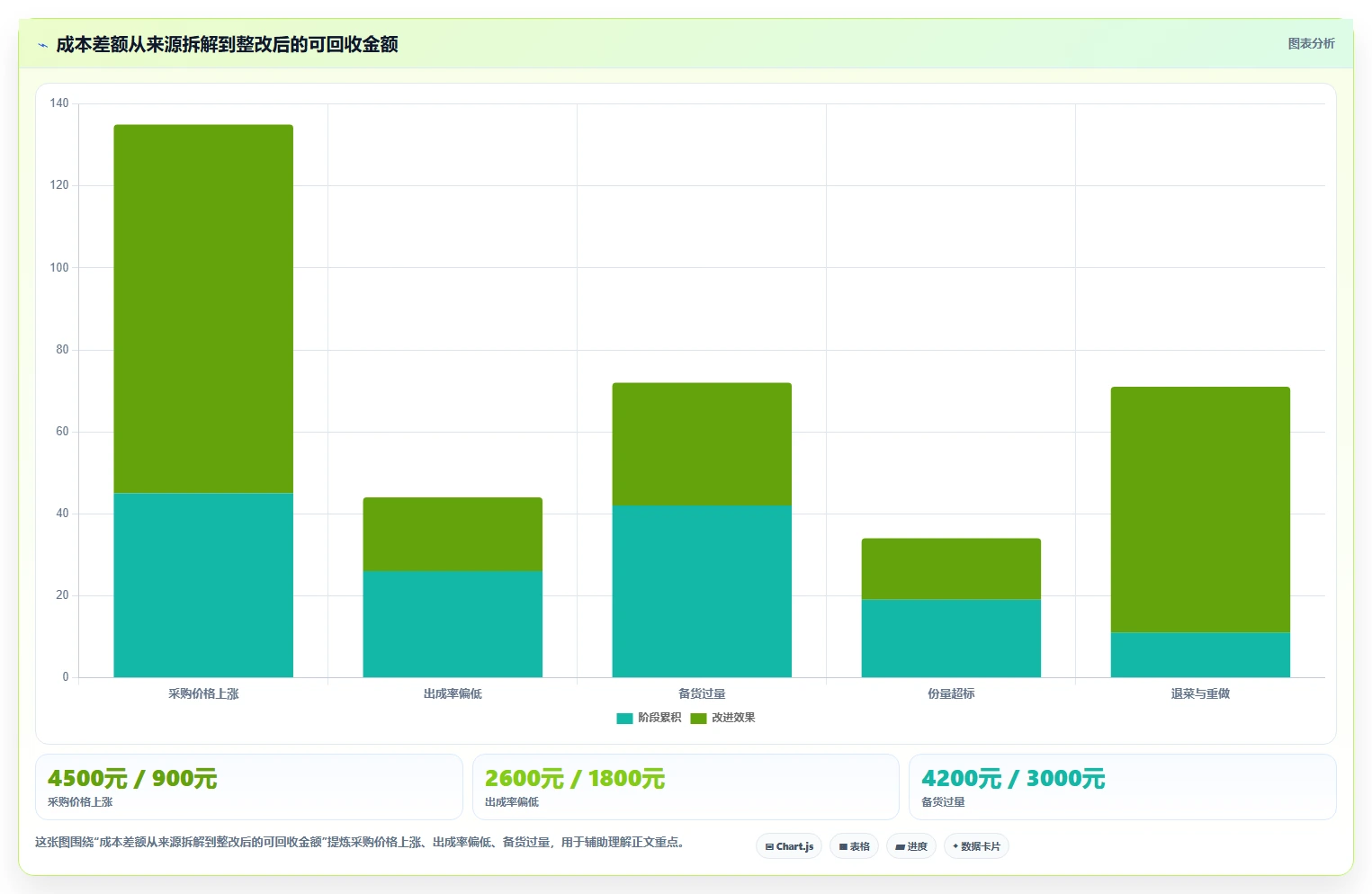Select the 进度 tag chip
Image resolution: width=1372 pixels, height=894 pixels.
click(x=911, y=846)
